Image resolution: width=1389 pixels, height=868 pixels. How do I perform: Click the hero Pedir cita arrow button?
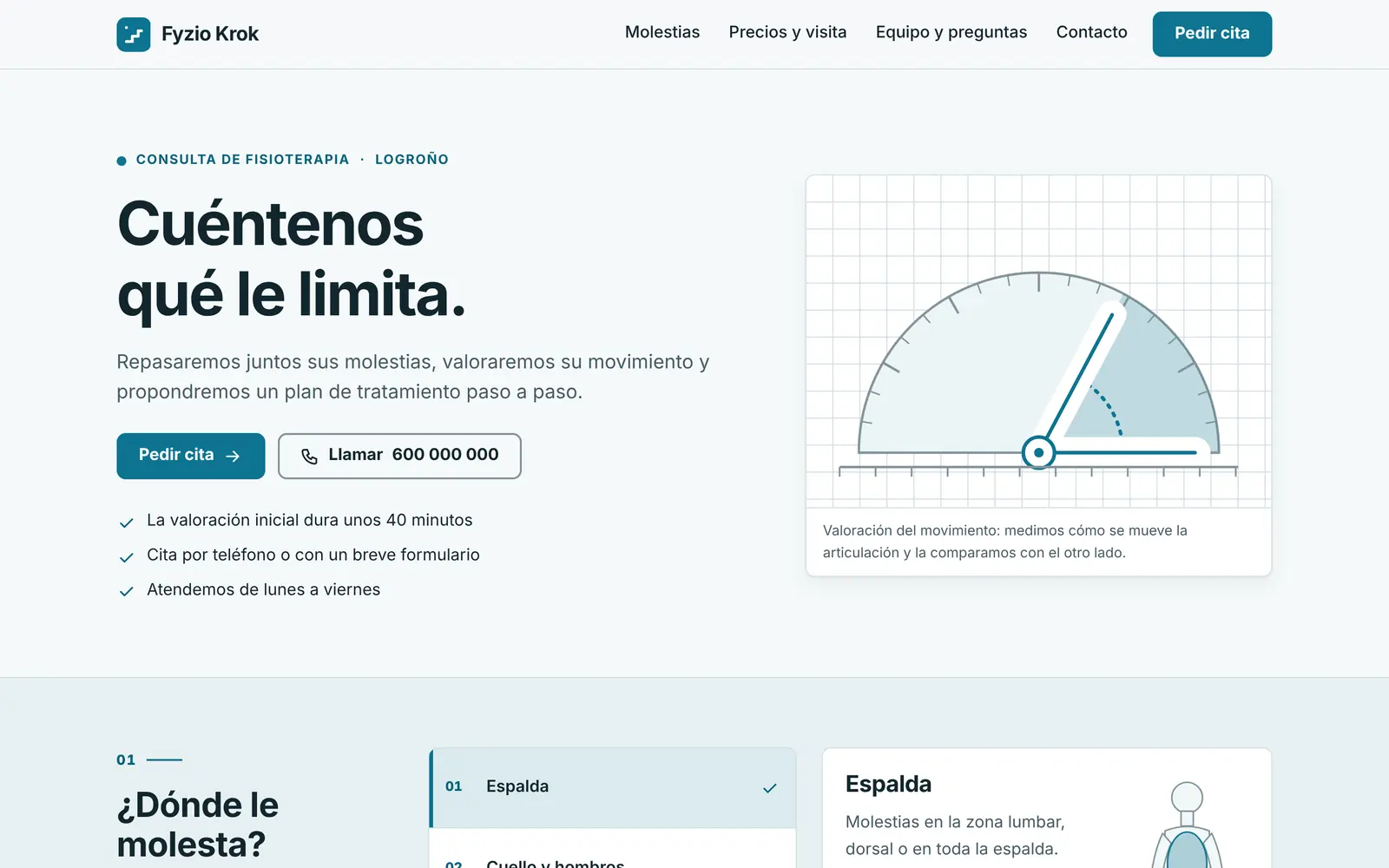tap(191, 456)
